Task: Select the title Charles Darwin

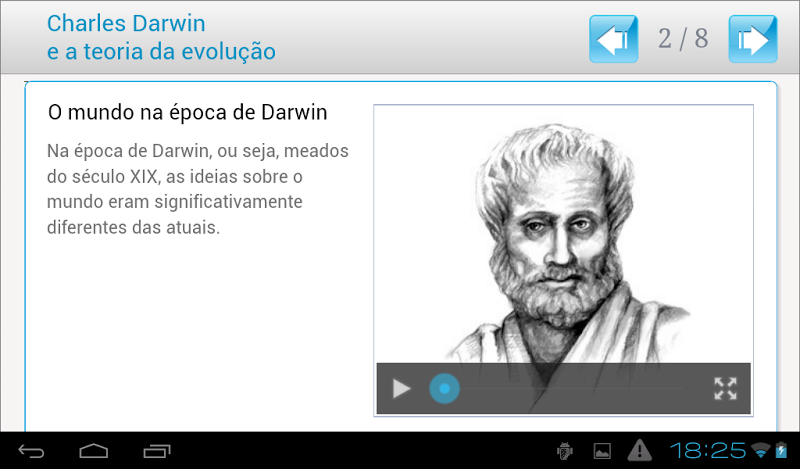Action: 126,23
